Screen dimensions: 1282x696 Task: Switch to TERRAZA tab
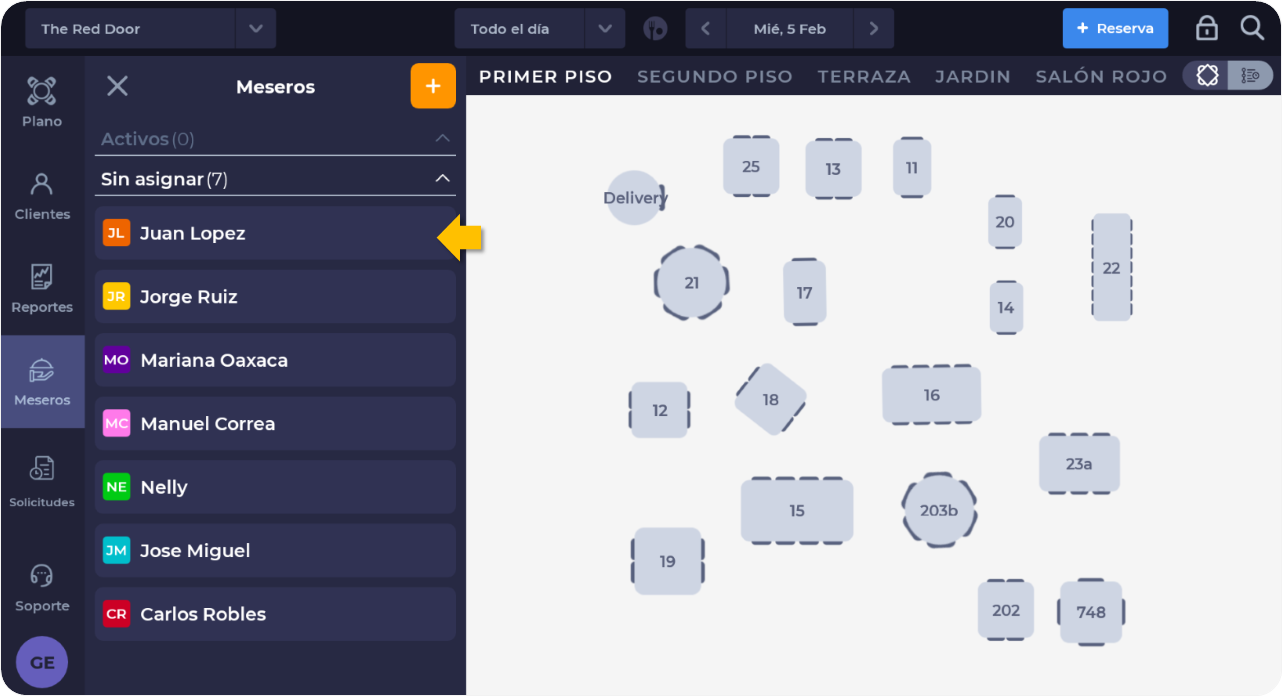tap(864, 76)
